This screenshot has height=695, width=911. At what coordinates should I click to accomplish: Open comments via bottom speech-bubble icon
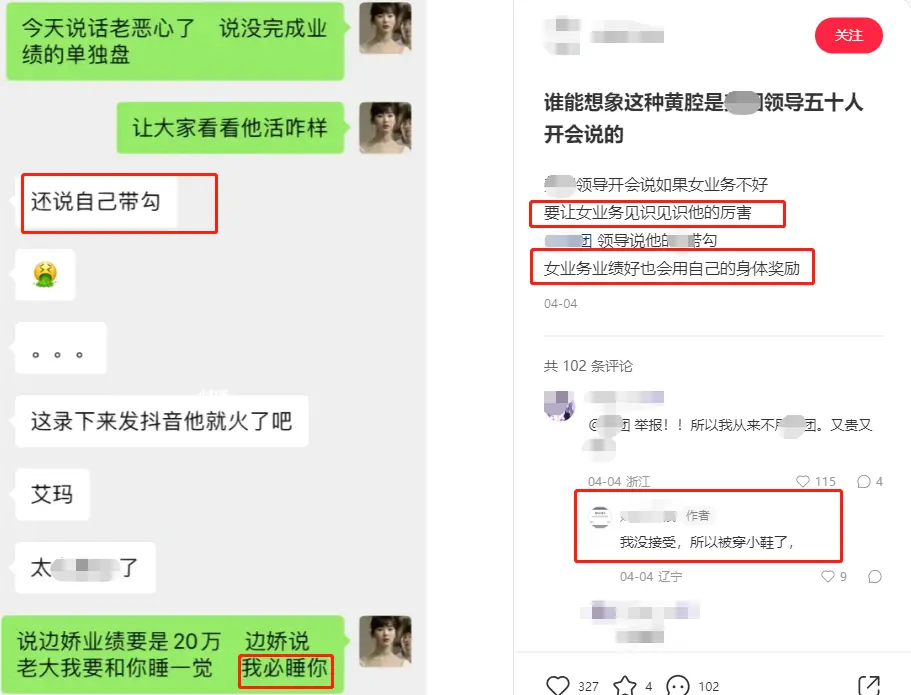point(678,686)
